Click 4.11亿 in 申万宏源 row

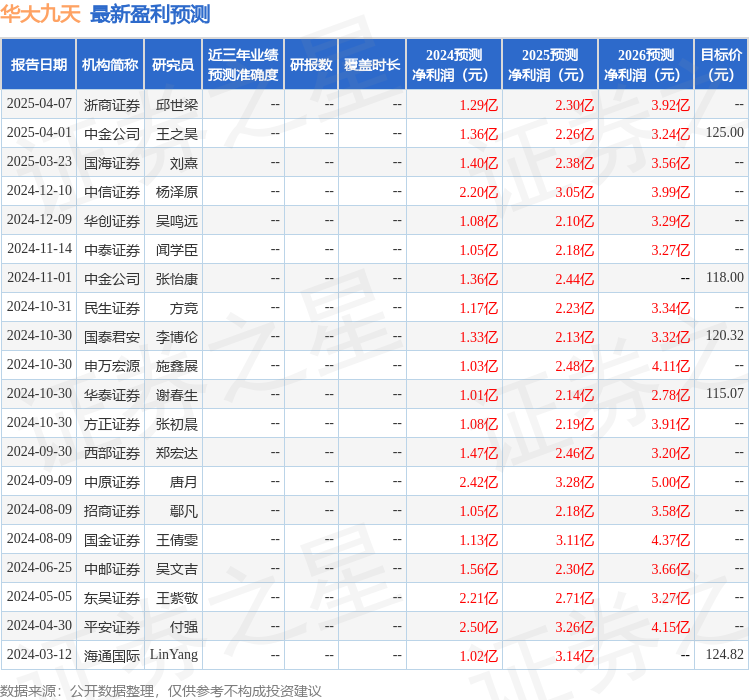[671, 366]
